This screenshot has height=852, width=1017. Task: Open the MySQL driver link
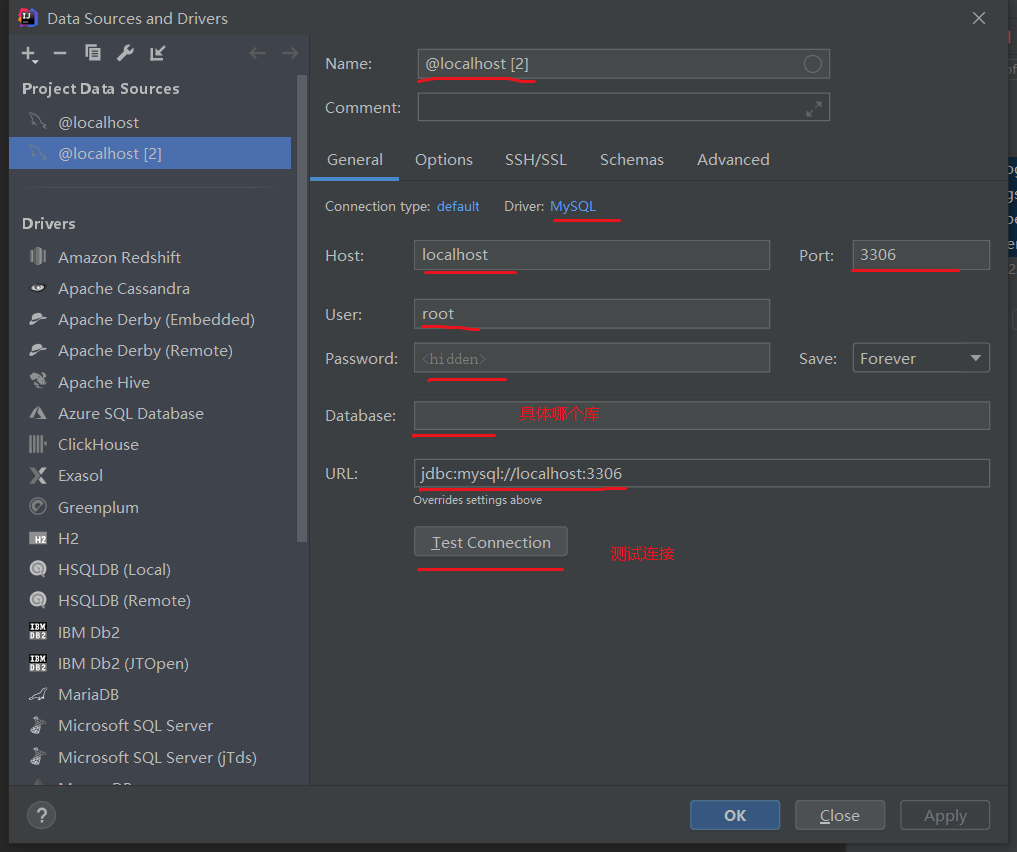(573, 206)
